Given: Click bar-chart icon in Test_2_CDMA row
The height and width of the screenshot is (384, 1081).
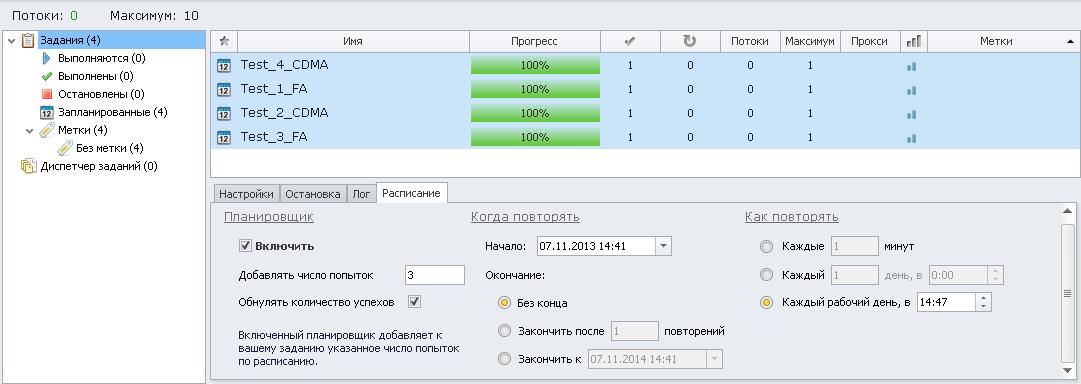Looking at the screenshot, I should pos(912,114).
